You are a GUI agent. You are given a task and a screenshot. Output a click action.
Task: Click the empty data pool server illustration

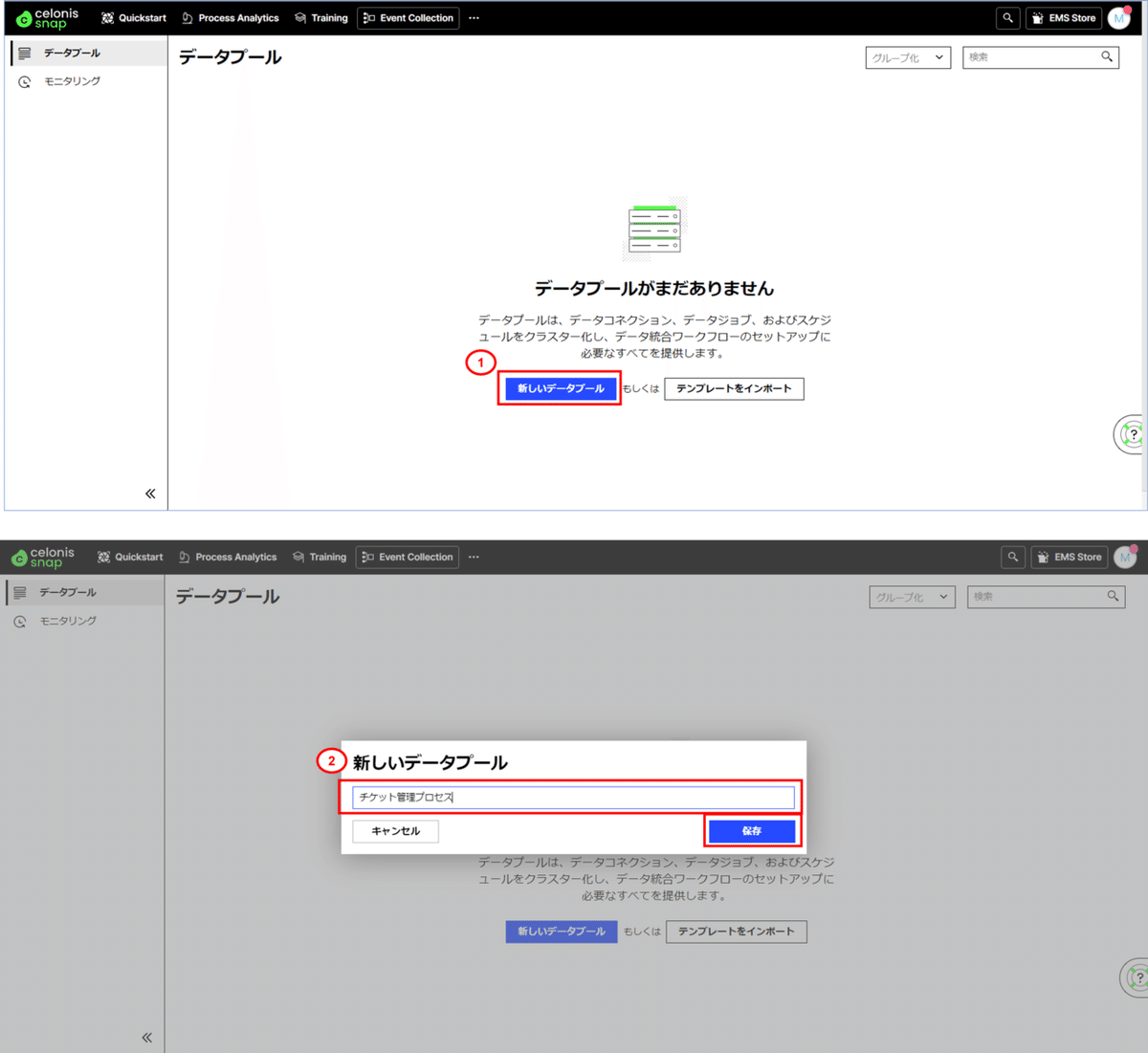[654, 230]
